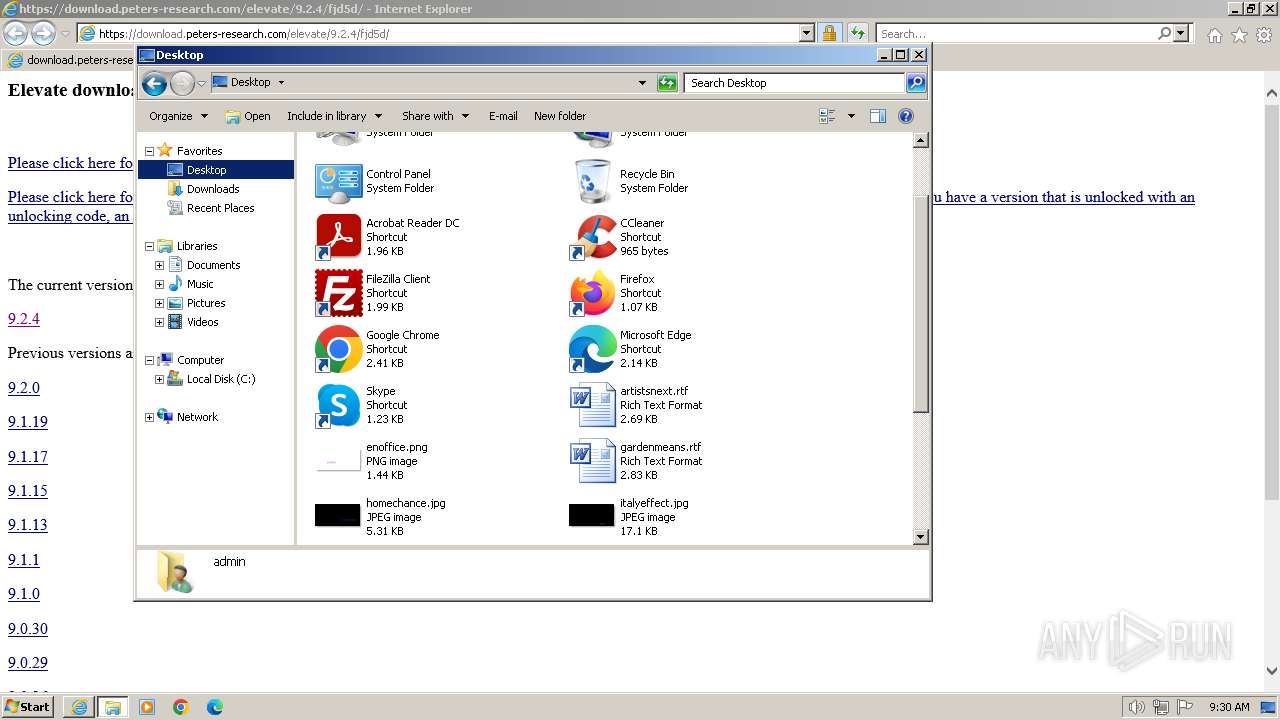Expand the Documents library
The height and width of the screenshot is (720, 1280).
click(x=160, y=265)
